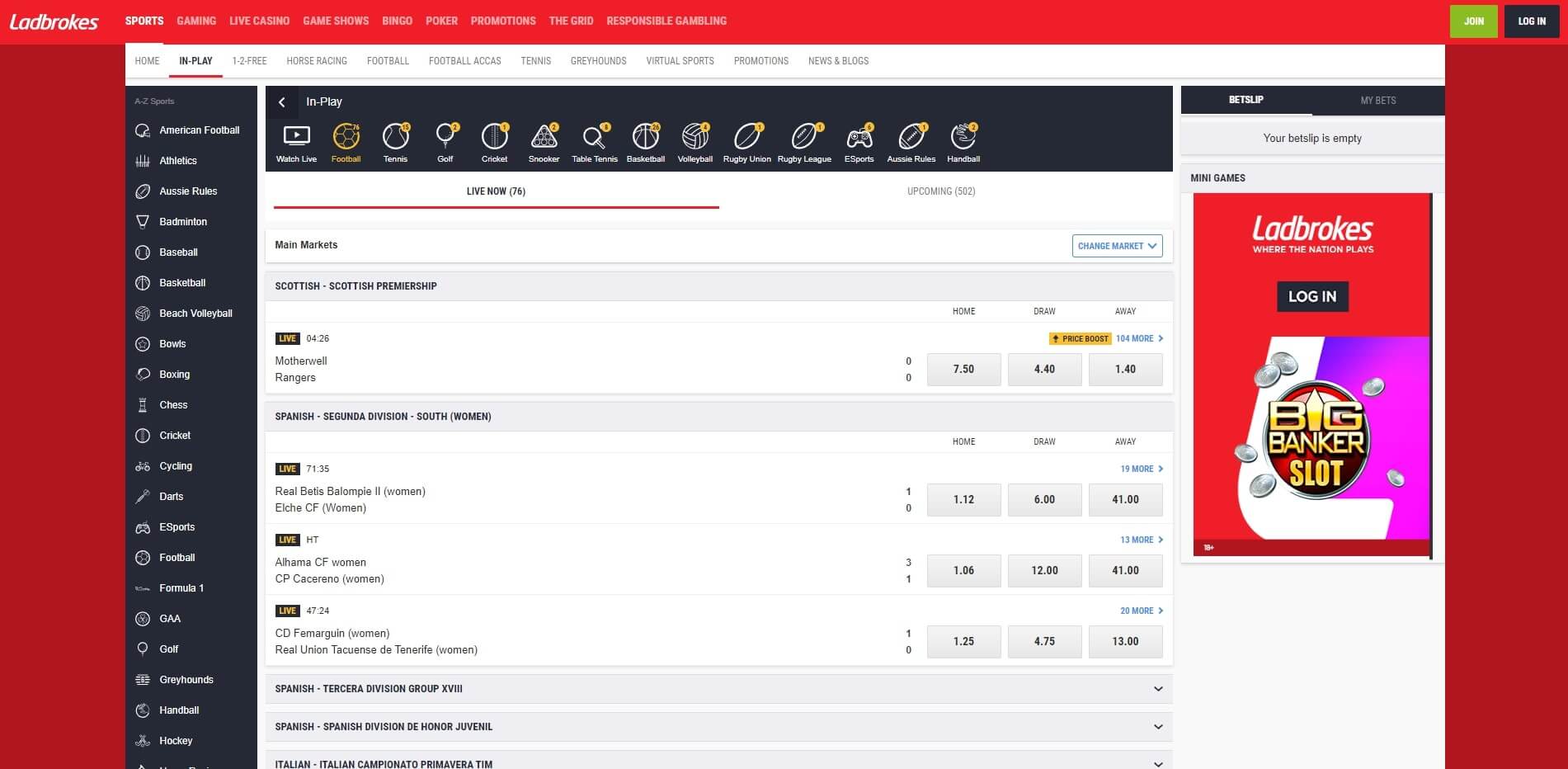Click the Snooker sport icon
1568x769 pixels.
[x=544, y=139]
